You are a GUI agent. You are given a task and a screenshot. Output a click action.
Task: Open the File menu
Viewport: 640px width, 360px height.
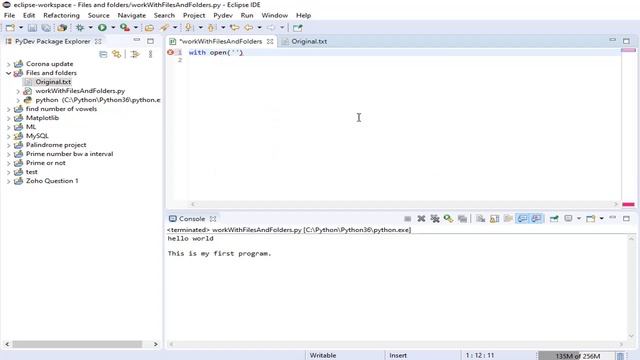9,15
